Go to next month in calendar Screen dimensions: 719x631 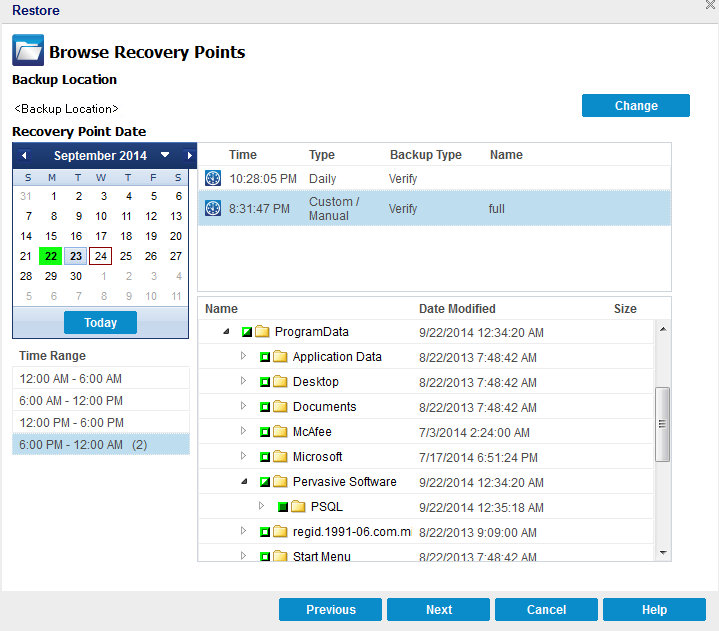(189, 156)
